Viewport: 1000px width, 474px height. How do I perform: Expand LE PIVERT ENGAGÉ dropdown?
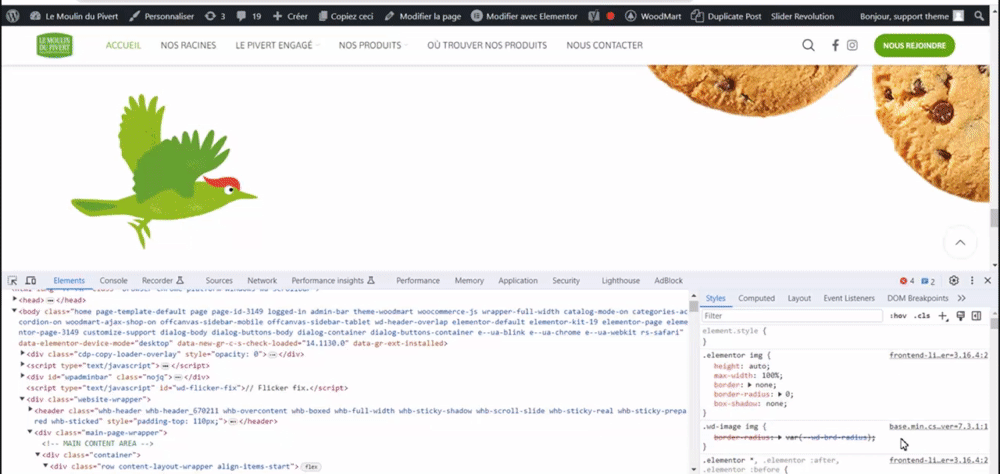coord(277,45)
